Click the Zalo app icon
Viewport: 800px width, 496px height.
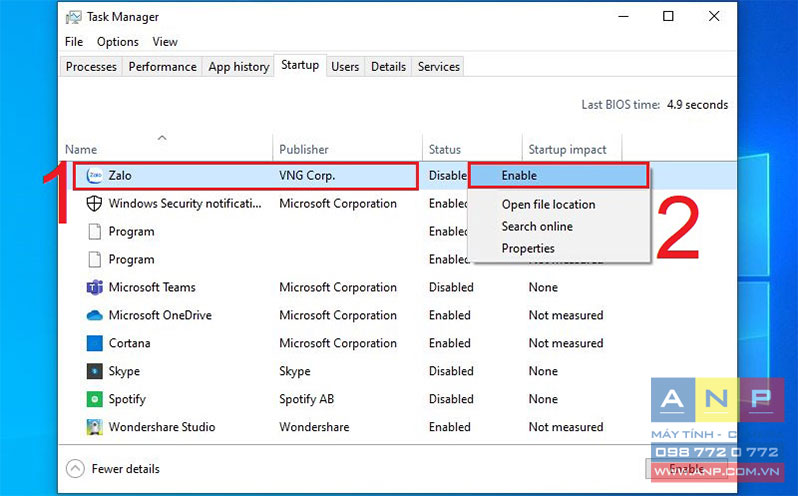point(94,176)
